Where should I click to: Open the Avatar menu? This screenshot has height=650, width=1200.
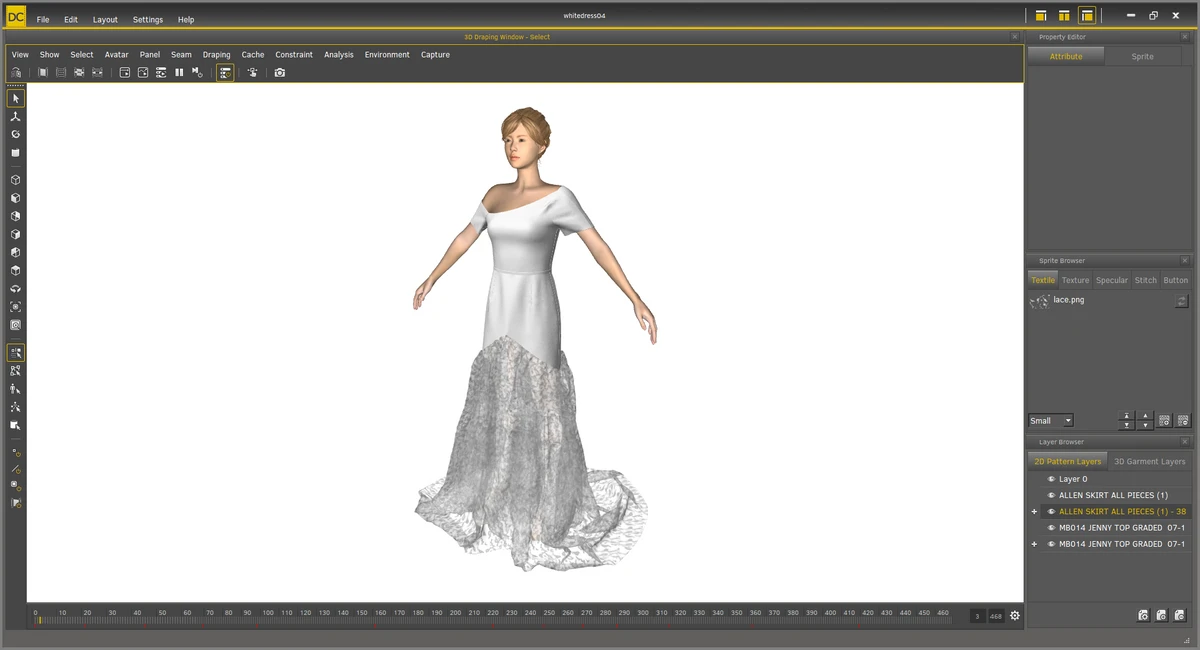(x=117, y=55)
